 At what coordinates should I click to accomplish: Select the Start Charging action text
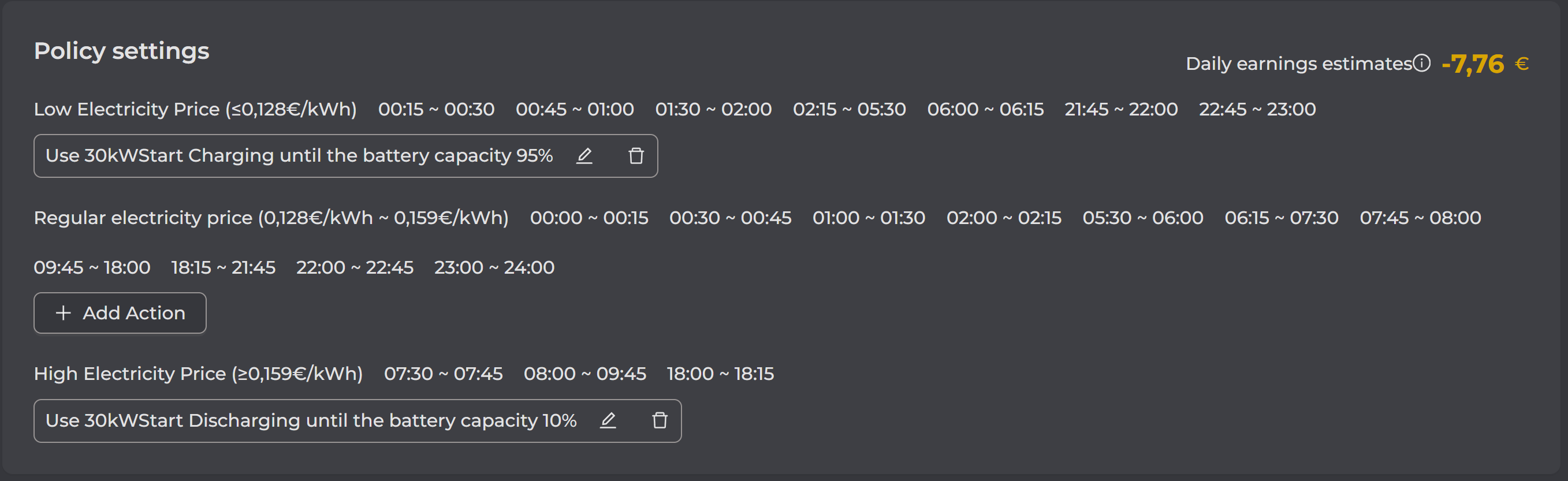(x=299, y=156)
